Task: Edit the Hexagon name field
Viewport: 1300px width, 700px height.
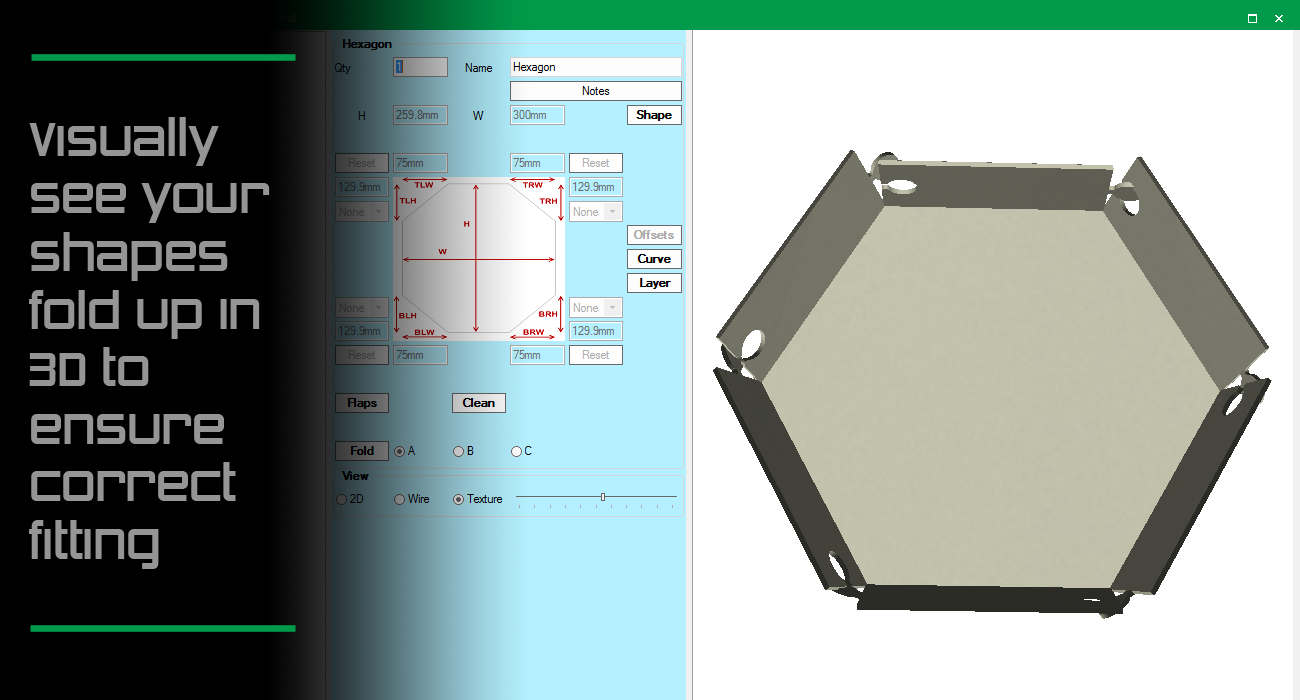Action: tap(595, 66)
